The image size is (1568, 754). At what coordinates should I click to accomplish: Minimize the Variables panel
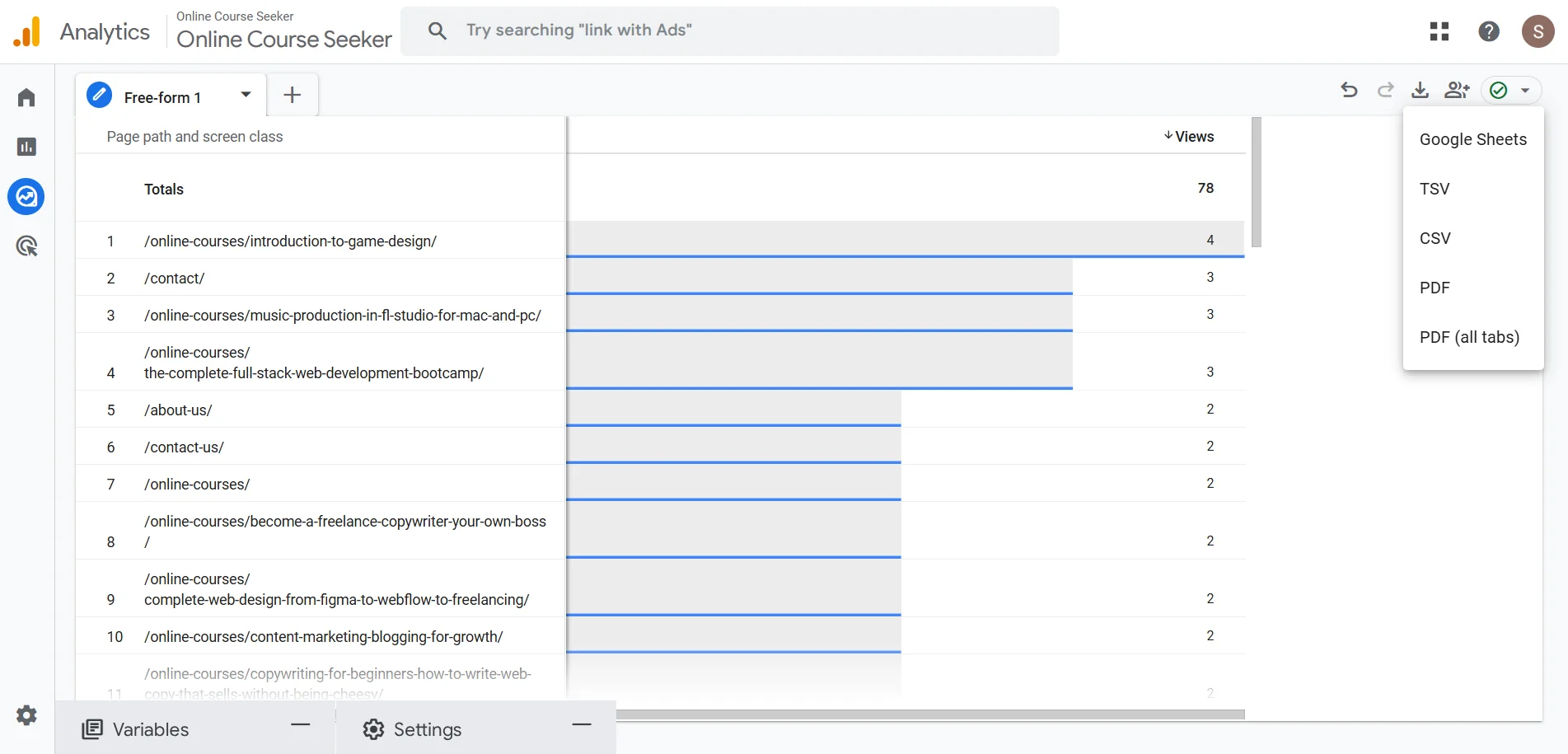click(x=301, y=725)
